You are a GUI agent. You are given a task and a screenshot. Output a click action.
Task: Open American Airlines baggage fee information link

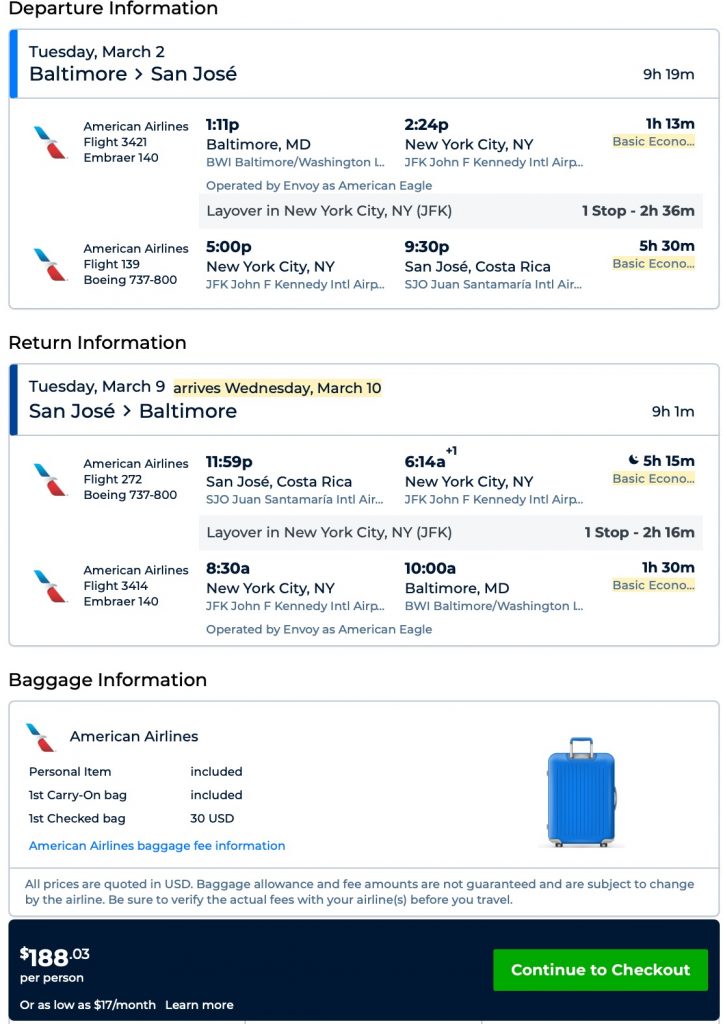(x=157, y=846)
